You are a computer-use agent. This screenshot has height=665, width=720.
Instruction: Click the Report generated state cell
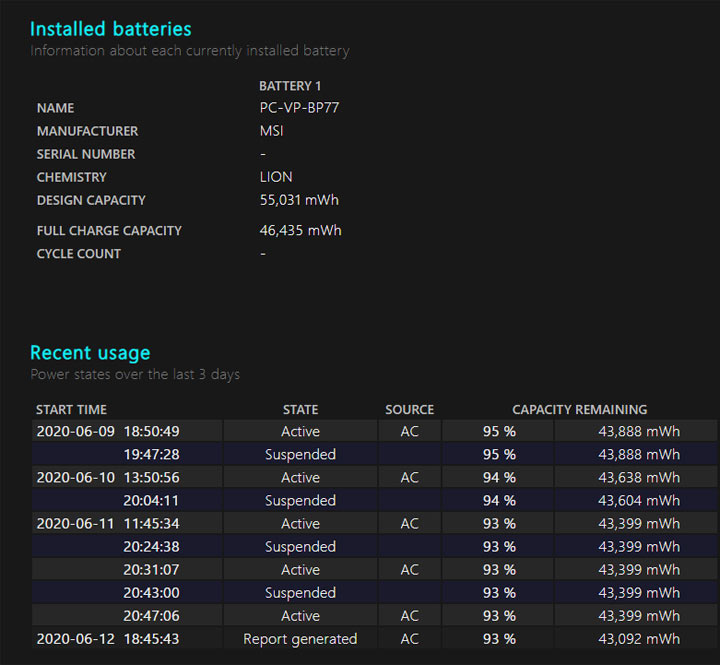300,639
